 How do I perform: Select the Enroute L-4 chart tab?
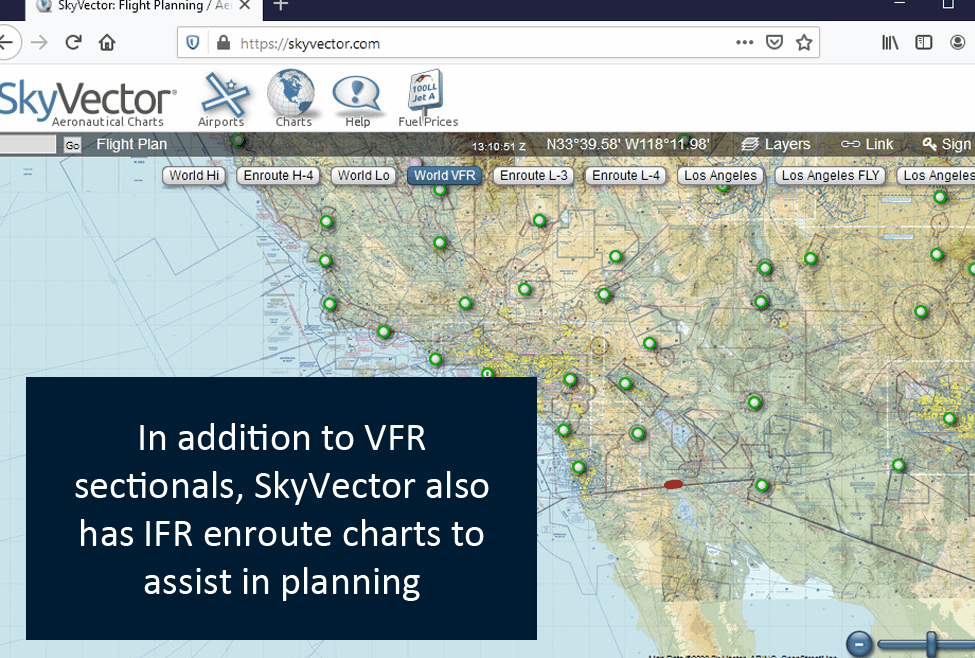coord(626,175)
